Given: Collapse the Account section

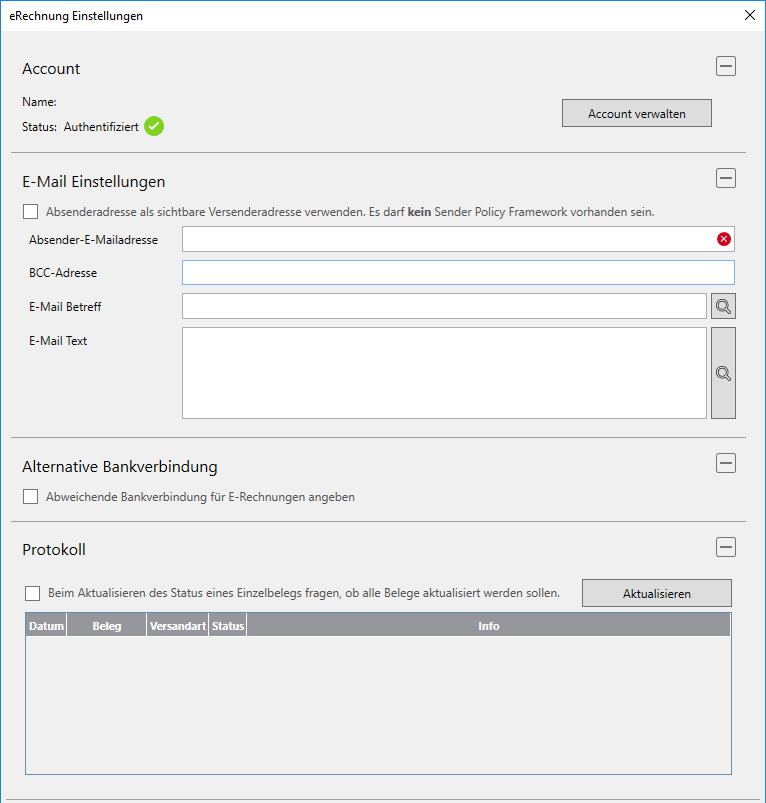Looking at the screenshot, I should tap(726, 67).
